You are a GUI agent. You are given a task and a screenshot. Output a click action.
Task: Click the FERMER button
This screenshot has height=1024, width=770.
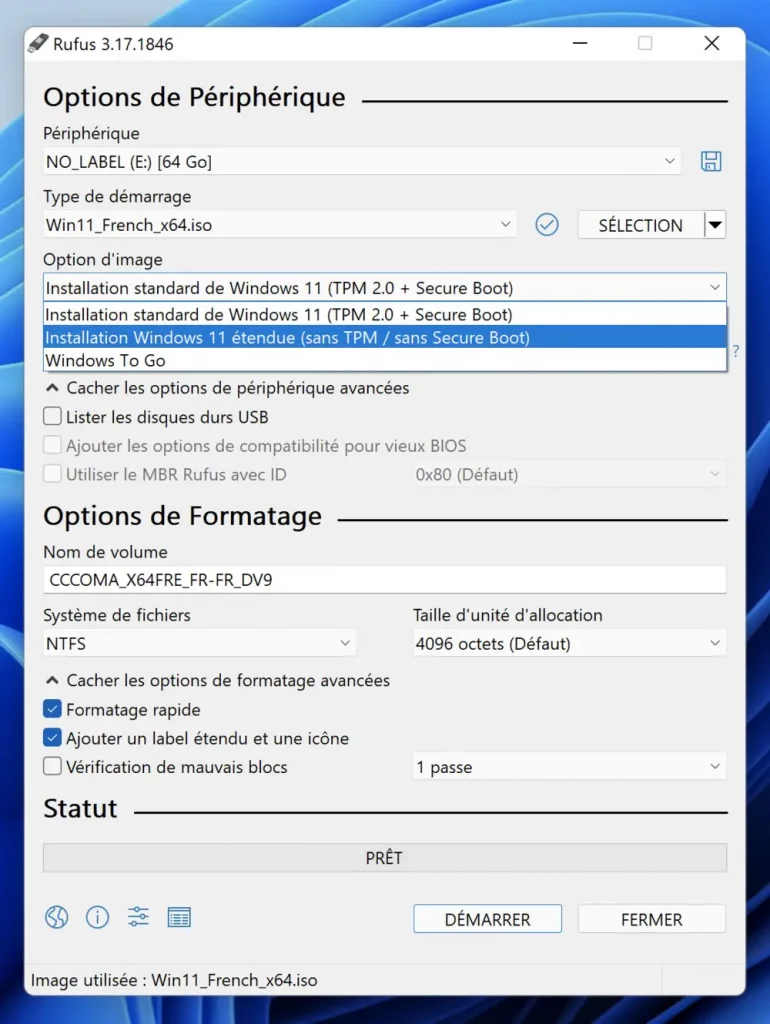coord(651,919)
